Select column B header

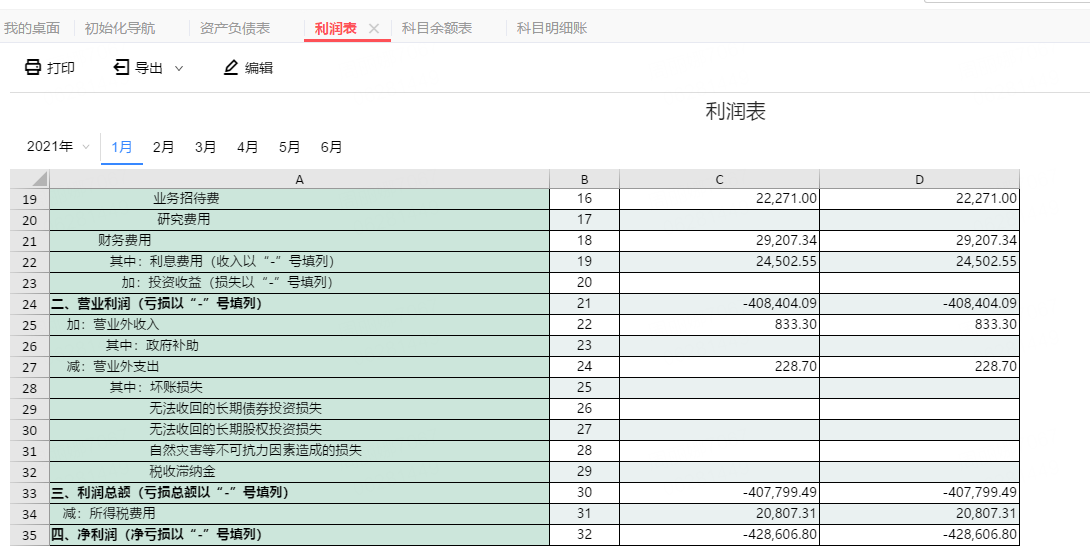[585, 179]
